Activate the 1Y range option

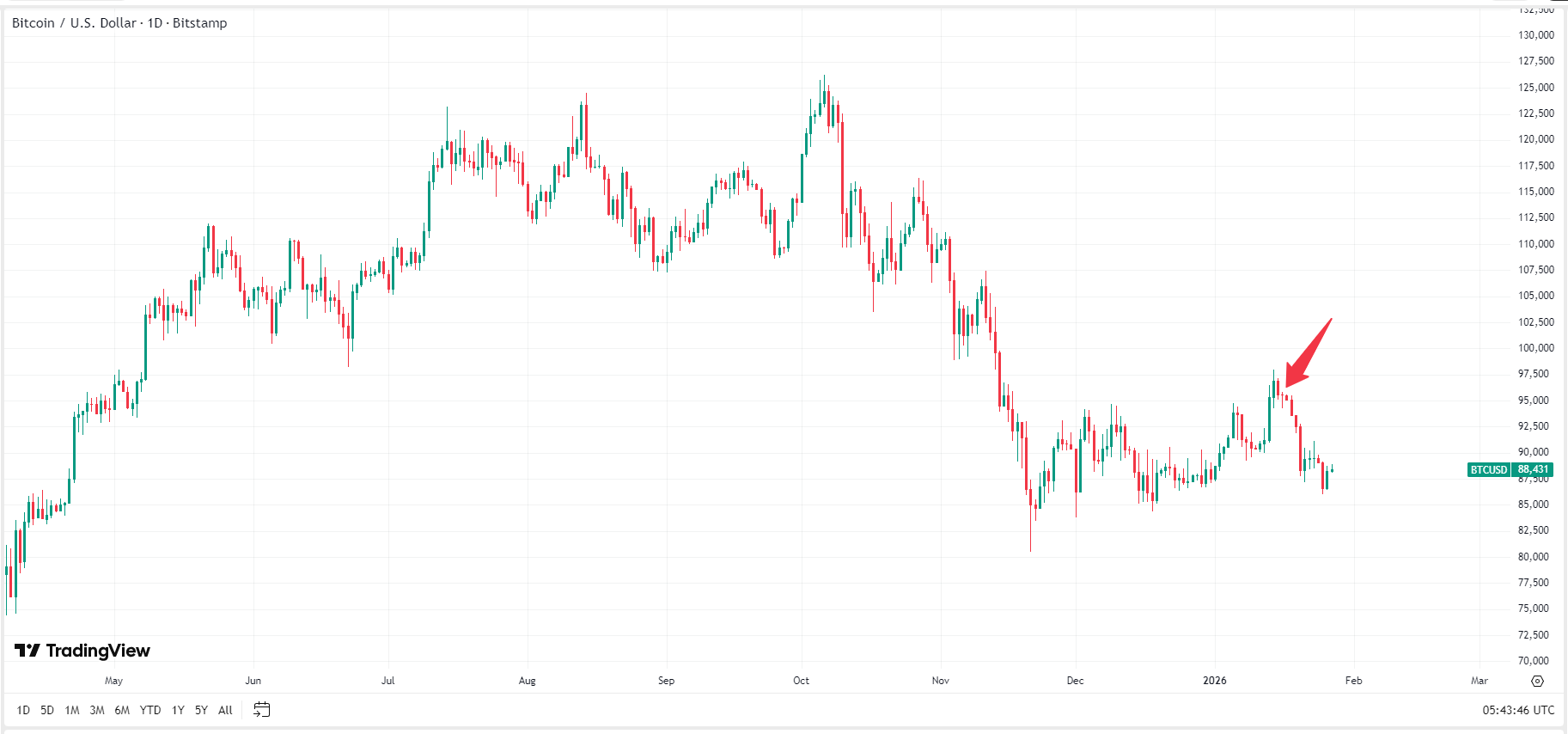tap(177, 711)
